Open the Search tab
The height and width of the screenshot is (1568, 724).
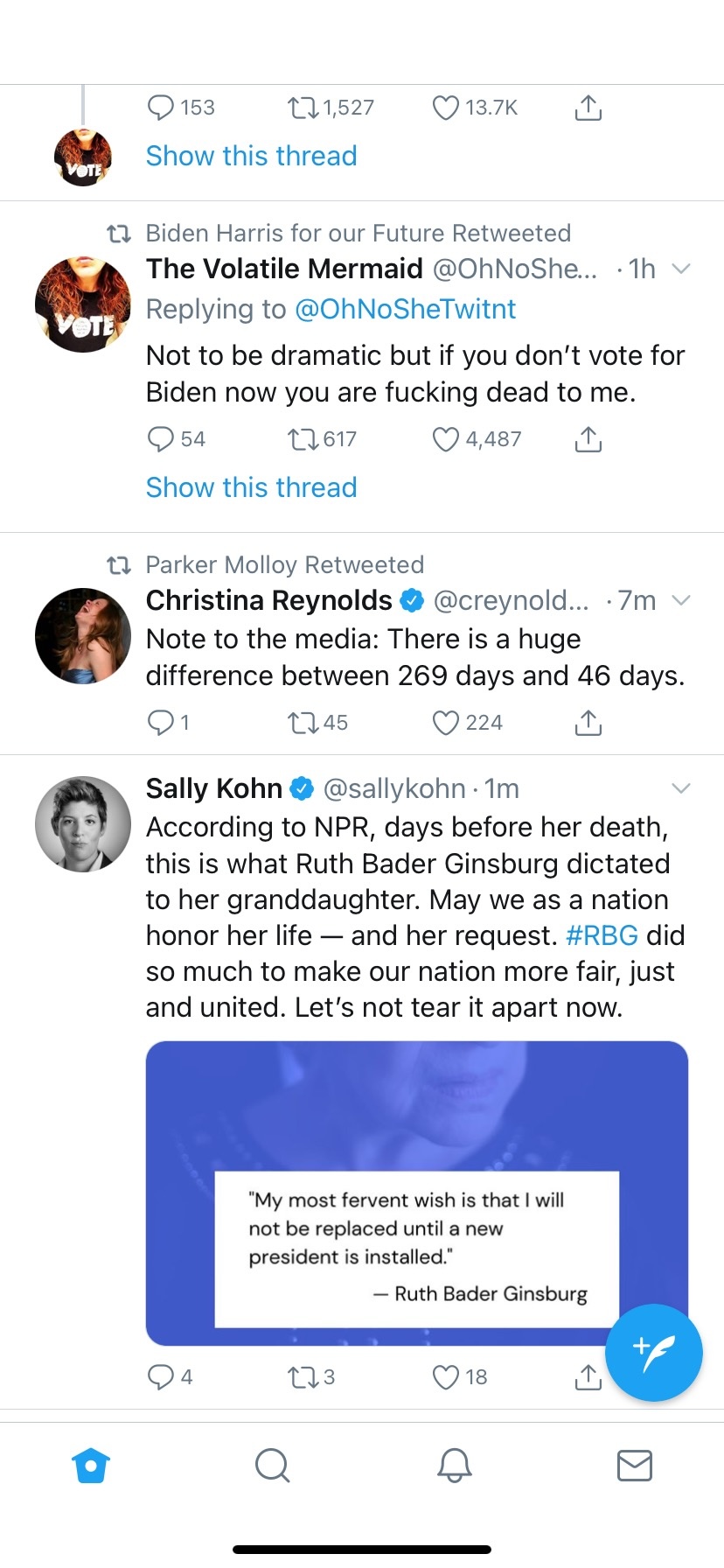(272, 1465)
